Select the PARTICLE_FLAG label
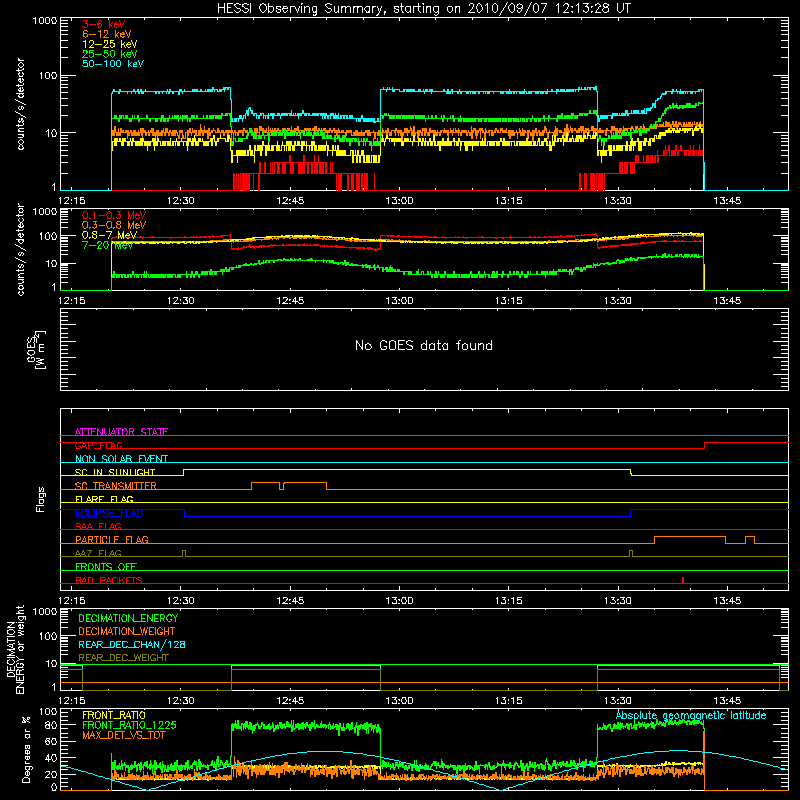The width and height of the screenshot is (800, 800). pos(112,539)
